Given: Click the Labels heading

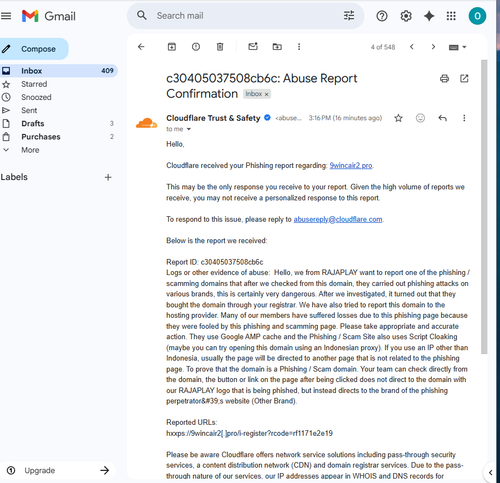Looking at the screenshot, I should (x=14, y=177).
